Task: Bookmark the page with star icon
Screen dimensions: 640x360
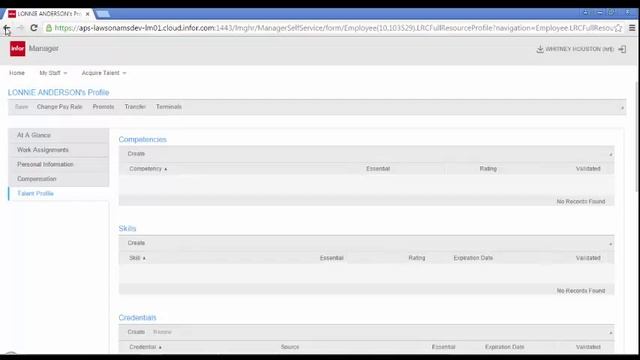Action: coord(618,28)
